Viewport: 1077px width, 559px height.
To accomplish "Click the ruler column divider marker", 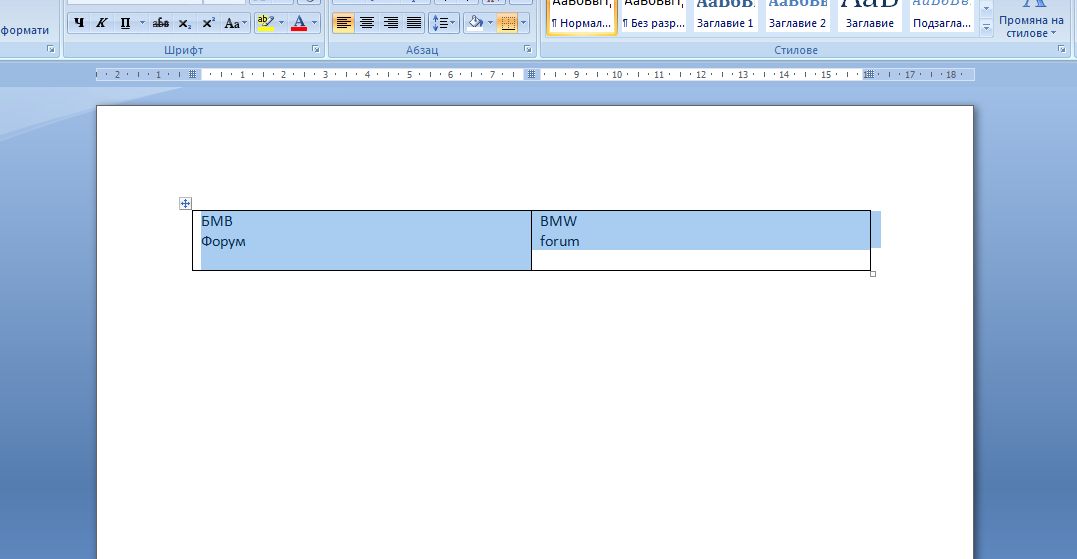I will coord(531,74).
